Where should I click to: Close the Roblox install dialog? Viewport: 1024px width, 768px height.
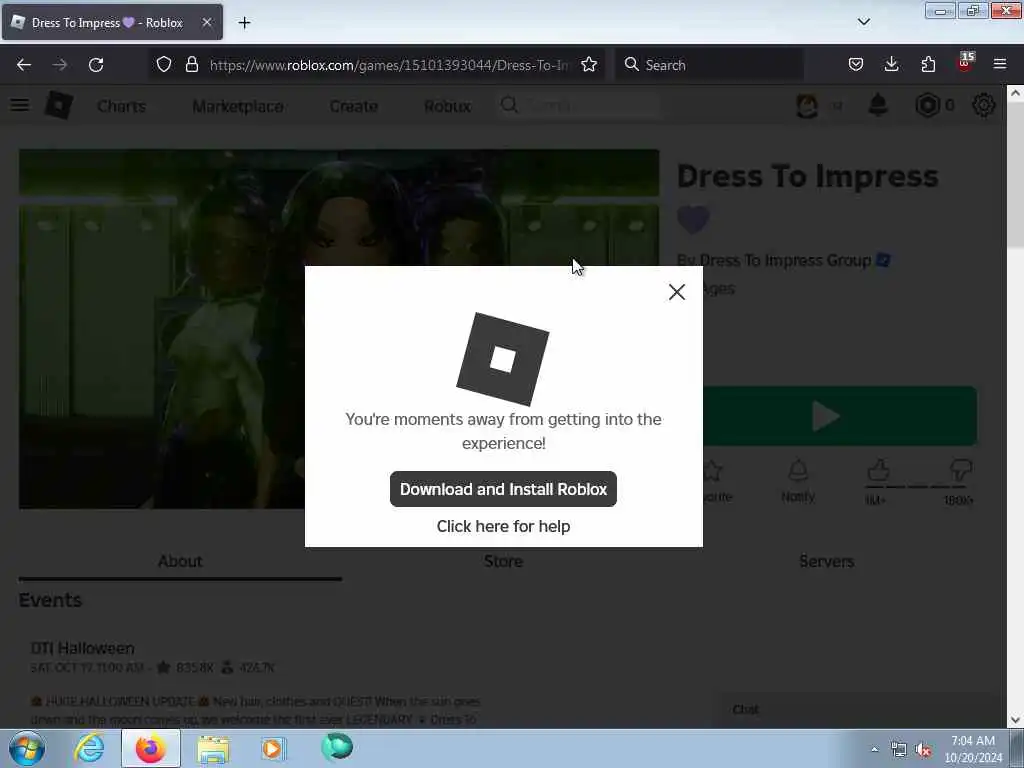pyautogui.click(x=677, y=292)
